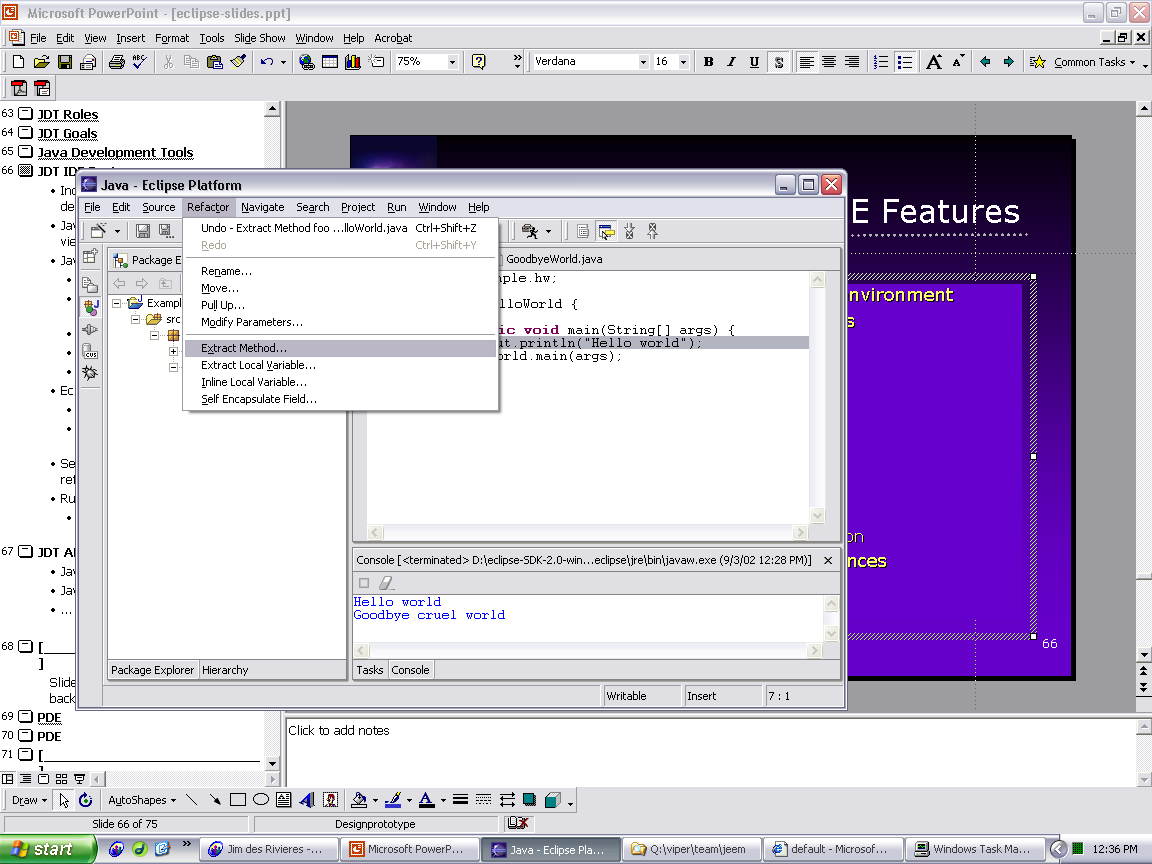
Task: Switch to the Hierarchy tab in Eclipse
Action: pos(225,670)
